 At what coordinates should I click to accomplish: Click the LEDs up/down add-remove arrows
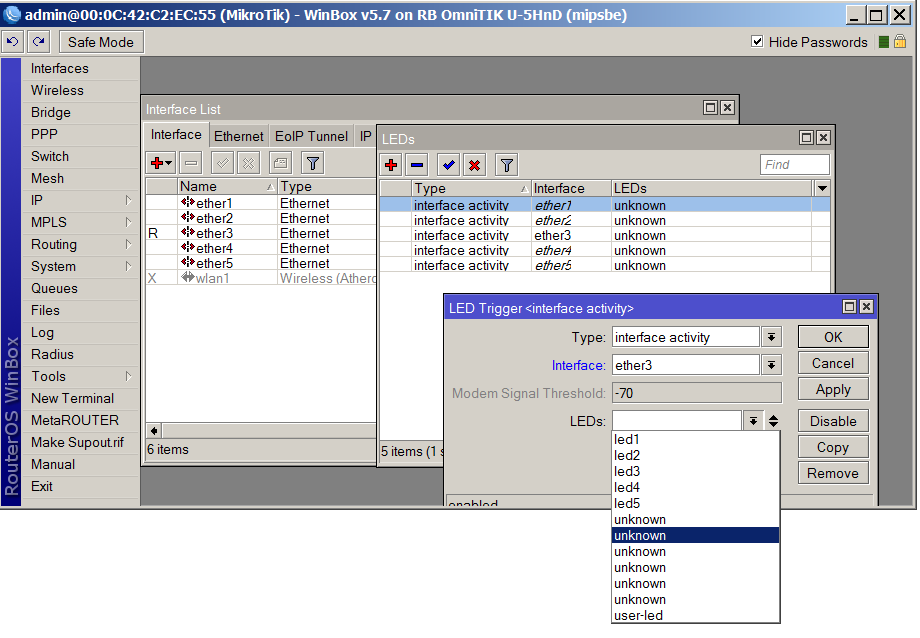tap(773, 421)
